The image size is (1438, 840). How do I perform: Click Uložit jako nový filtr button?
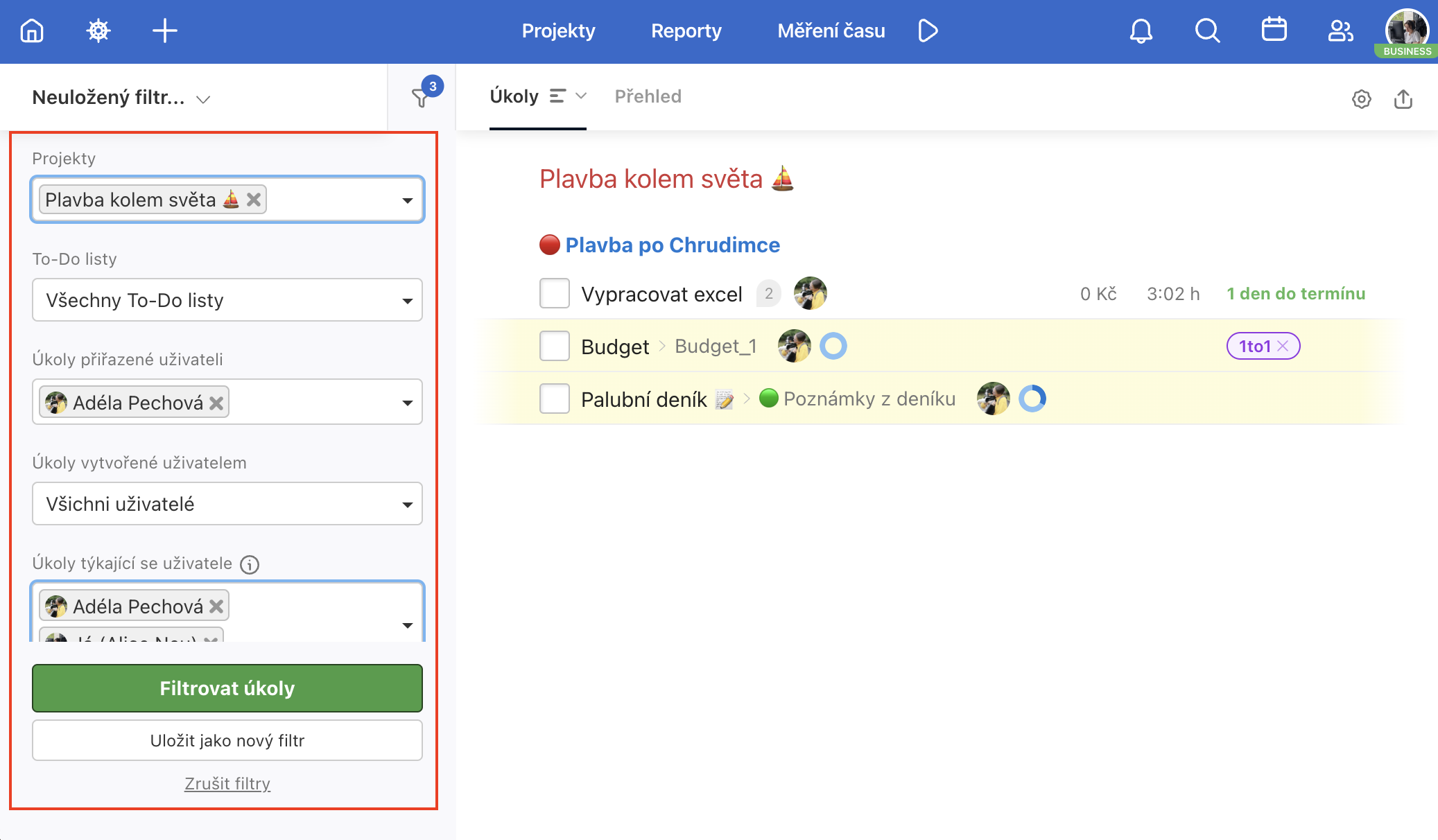[227, 740]
